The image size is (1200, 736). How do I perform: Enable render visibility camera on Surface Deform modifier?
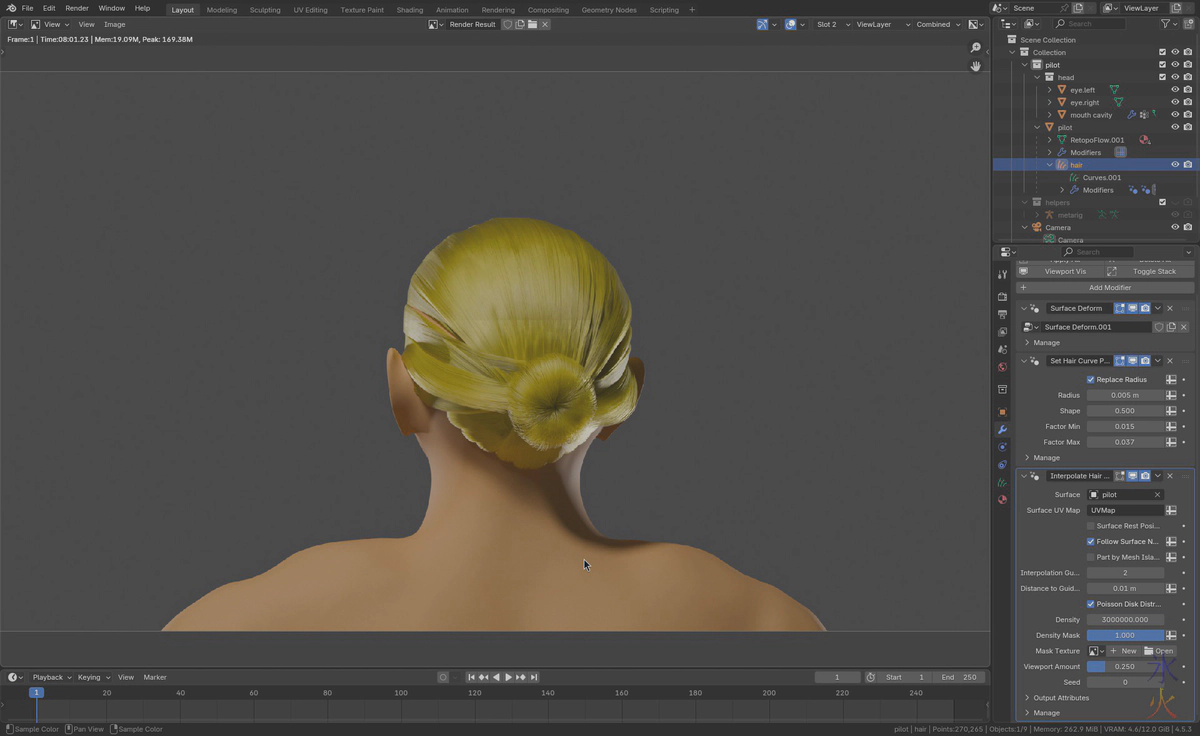1145,308
